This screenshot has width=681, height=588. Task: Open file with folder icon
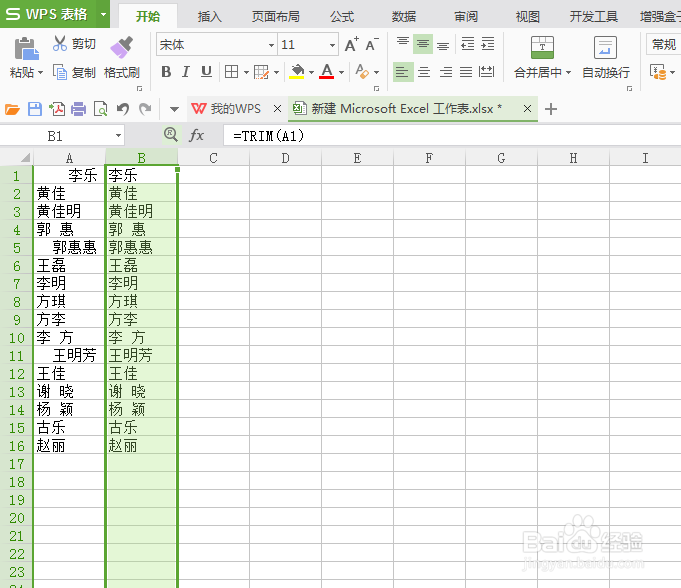12,109
